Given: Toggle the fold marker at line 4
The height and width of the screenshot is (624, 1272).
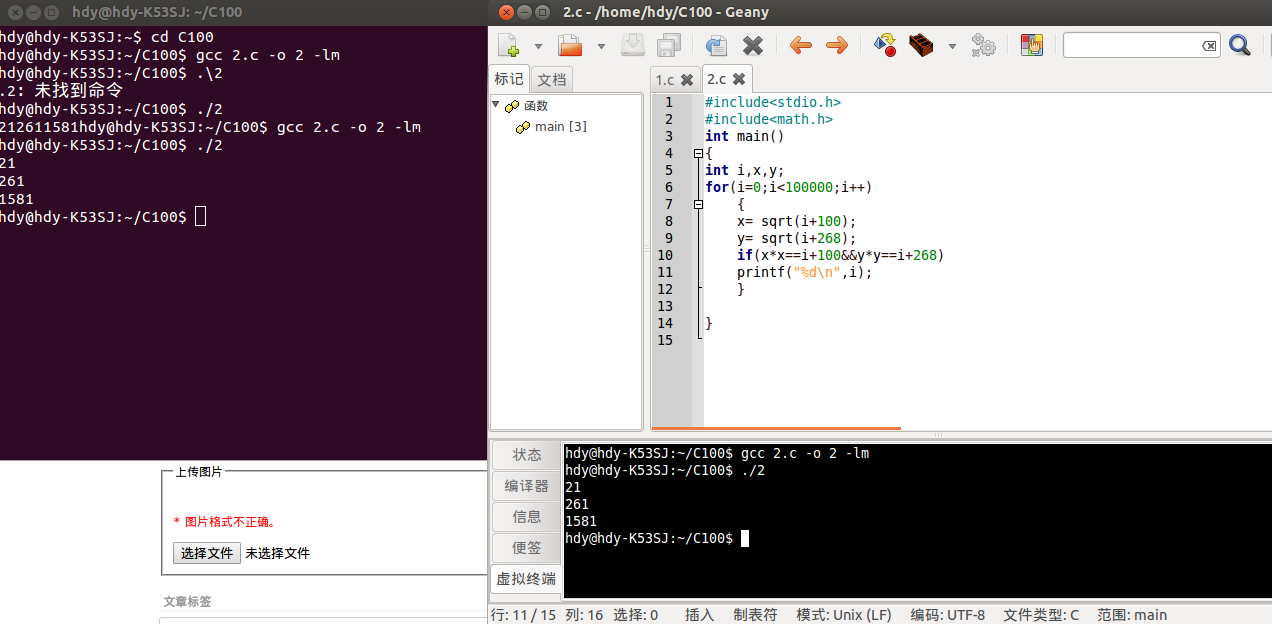Looking at the screenshot, I should [698, 153].
